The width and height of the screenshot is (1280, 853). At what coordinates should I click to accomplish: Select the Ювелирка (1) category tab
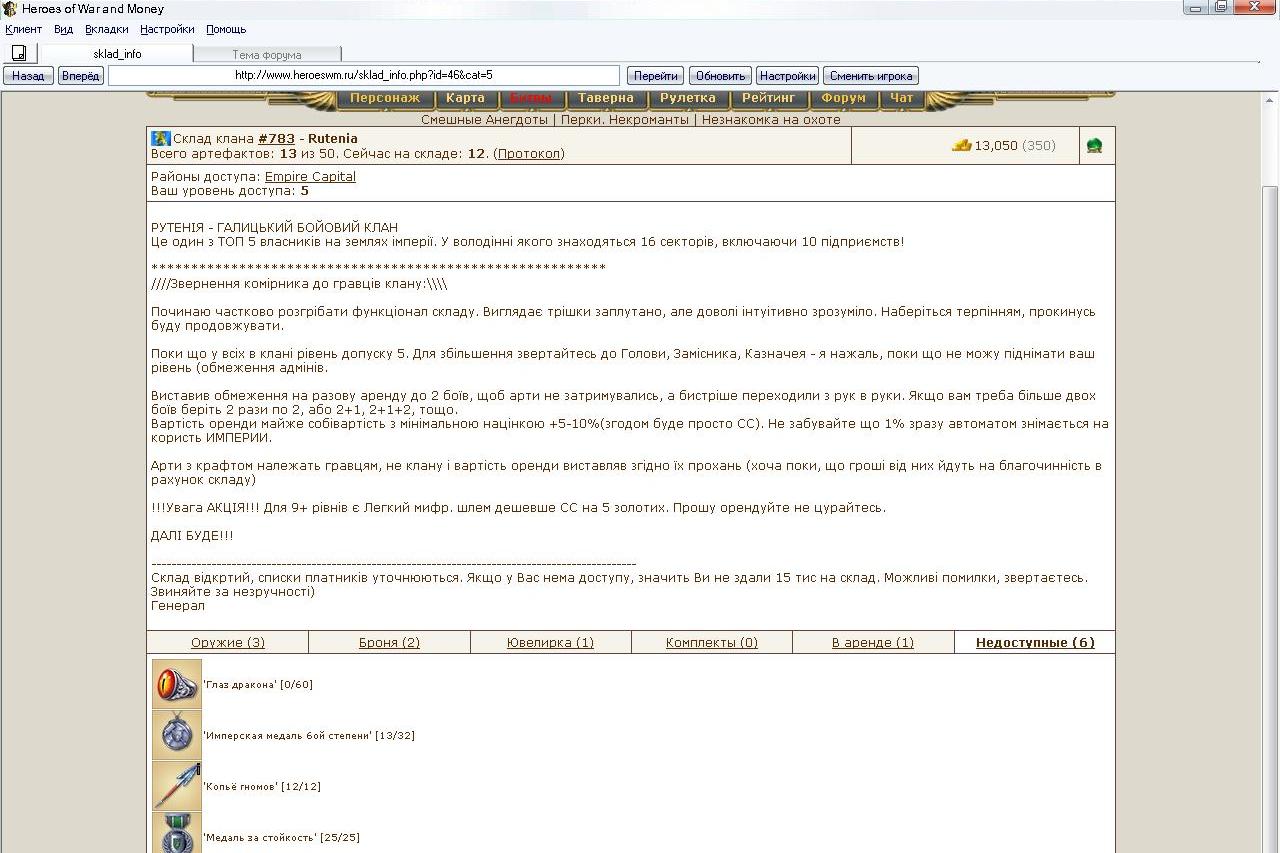click(x=550, y=643)
